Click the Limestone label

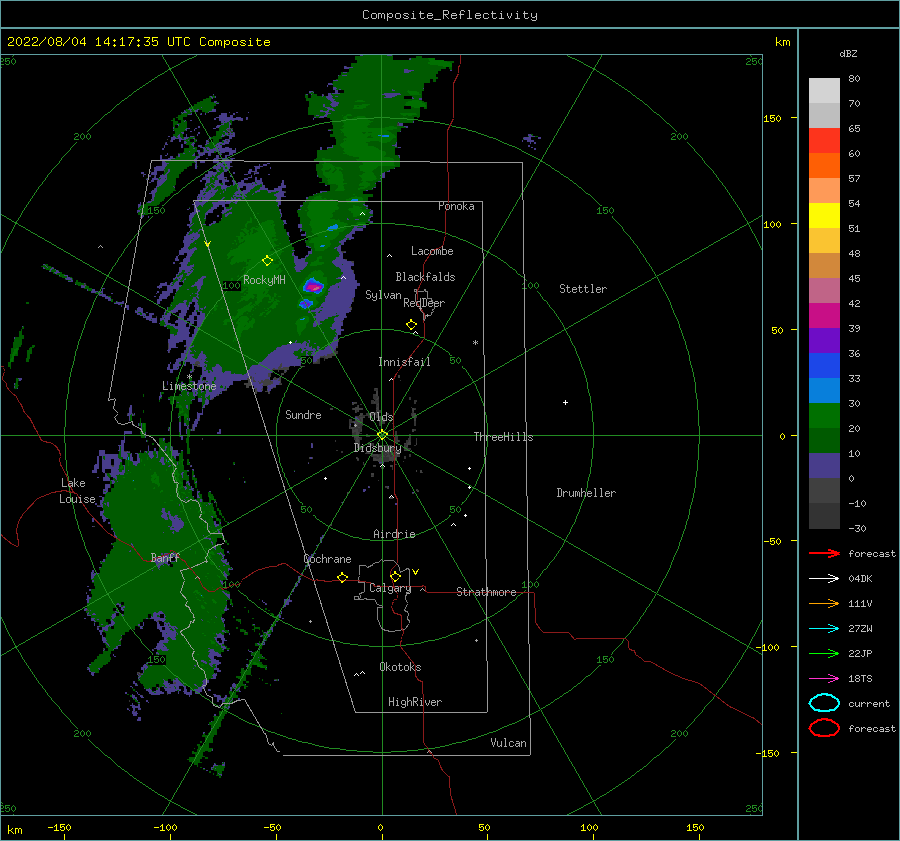[189, 386]
